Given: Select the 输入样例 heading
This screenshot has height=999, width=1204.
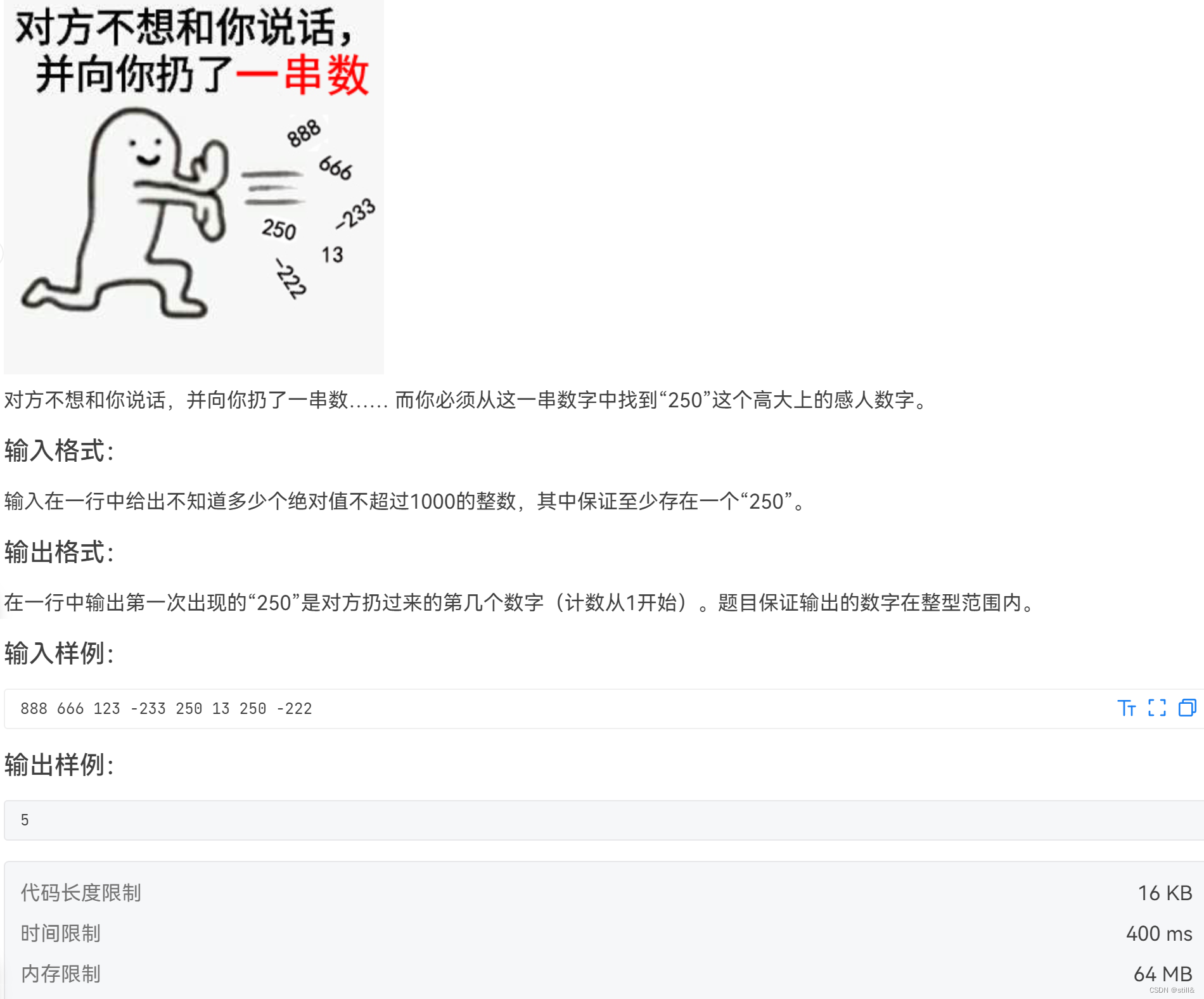Looking at the screenshot, I should (x=59, y=653).
